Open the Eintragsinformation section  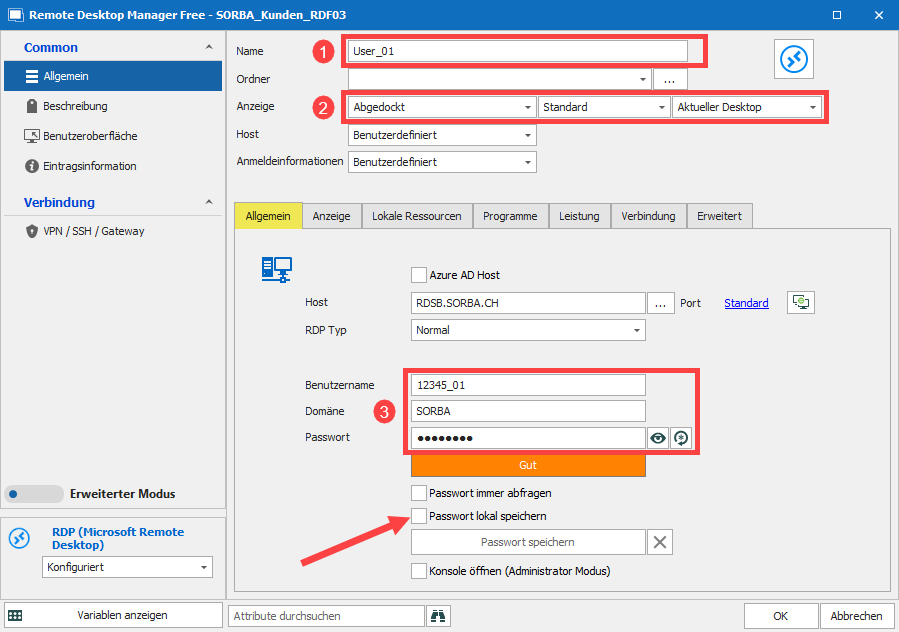[x=90, y=166]
